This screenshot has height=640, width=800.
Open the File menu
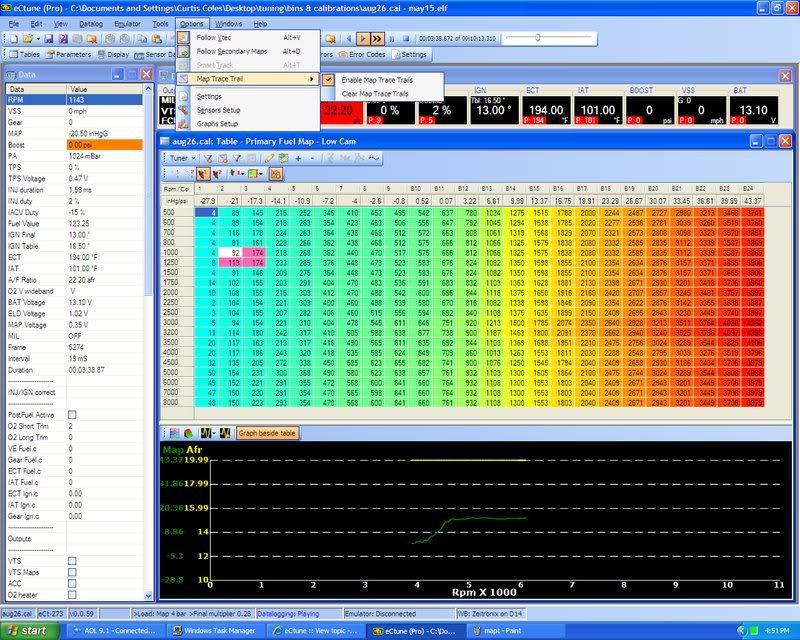click(x=14, y=24)
